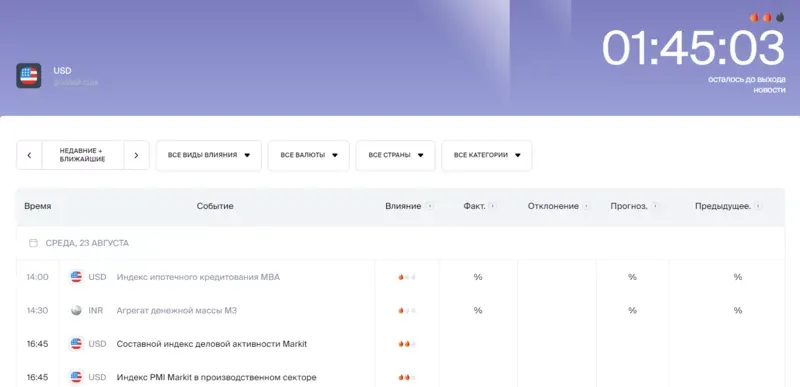The height and width of the screenshot is (387, 800).
Task: Click US flag in PMI Markit производственном row
Action: click(76, 377)
